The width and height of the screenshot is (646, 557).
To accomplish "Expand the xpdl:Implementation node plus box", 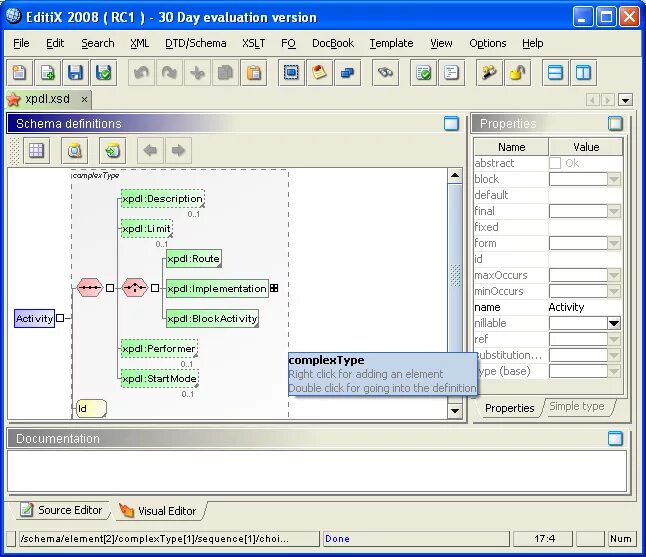I will 274,288.
